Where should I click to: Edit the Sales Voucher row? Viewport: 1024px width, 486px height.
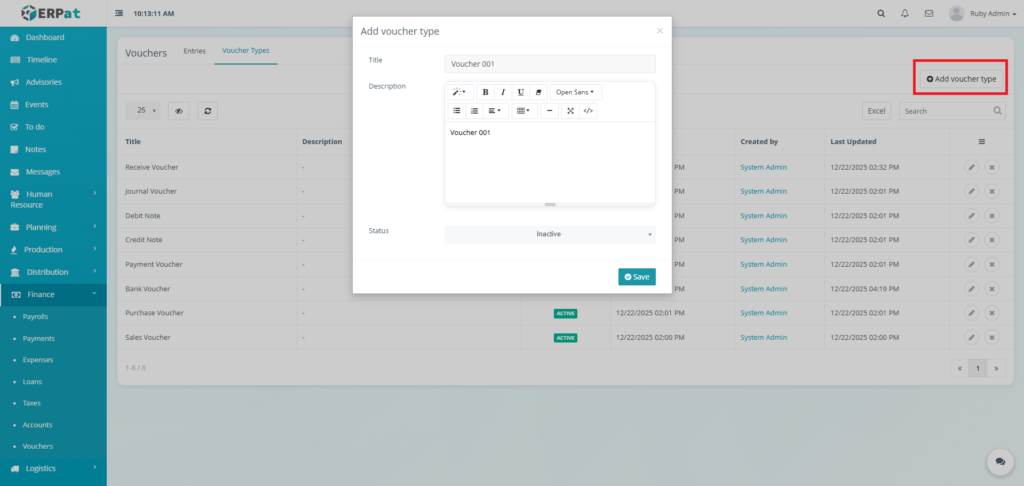(971, 337)
